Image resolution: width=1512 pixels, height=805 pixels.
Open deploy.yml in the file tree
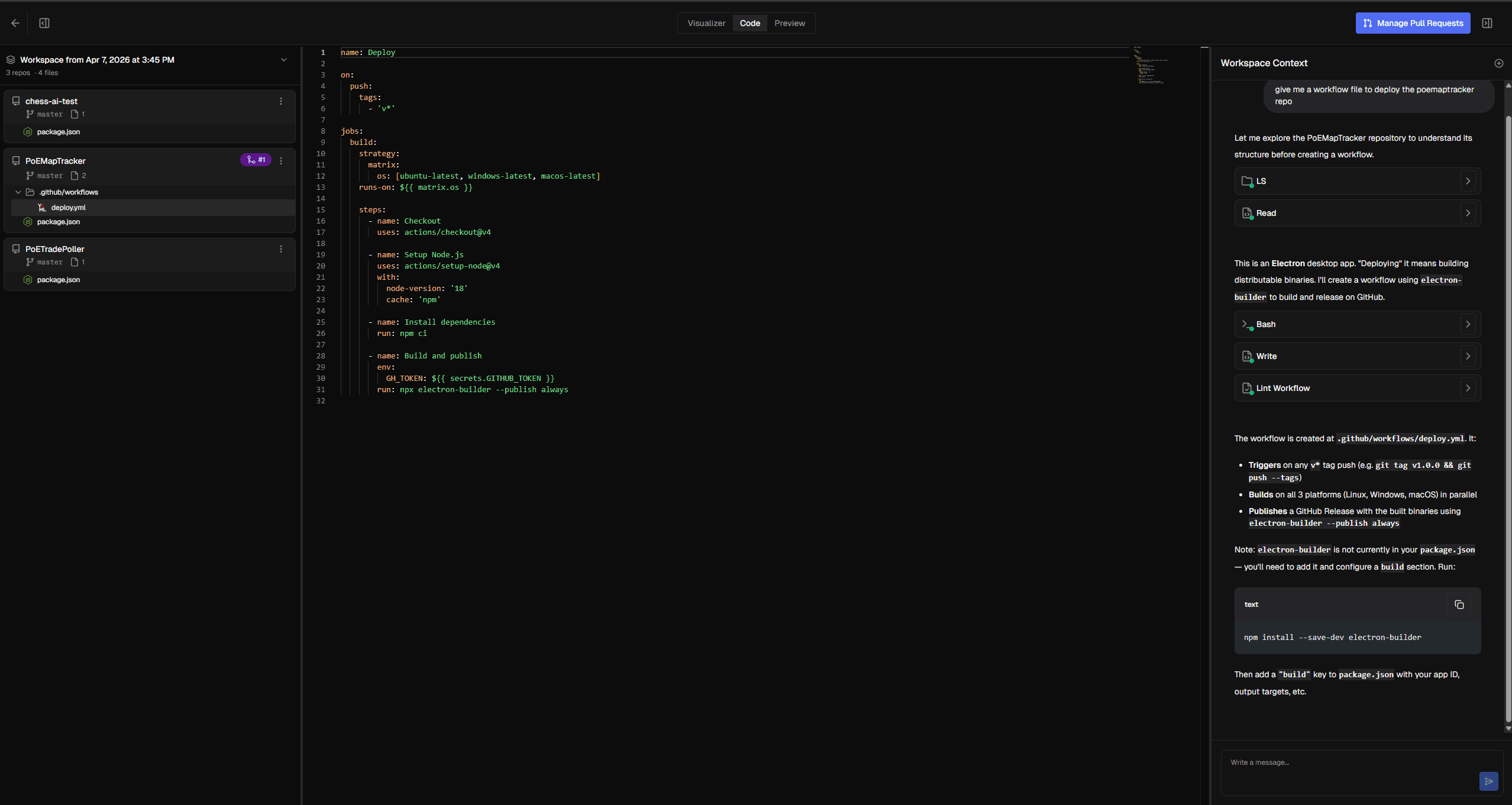tap(153, 208)
